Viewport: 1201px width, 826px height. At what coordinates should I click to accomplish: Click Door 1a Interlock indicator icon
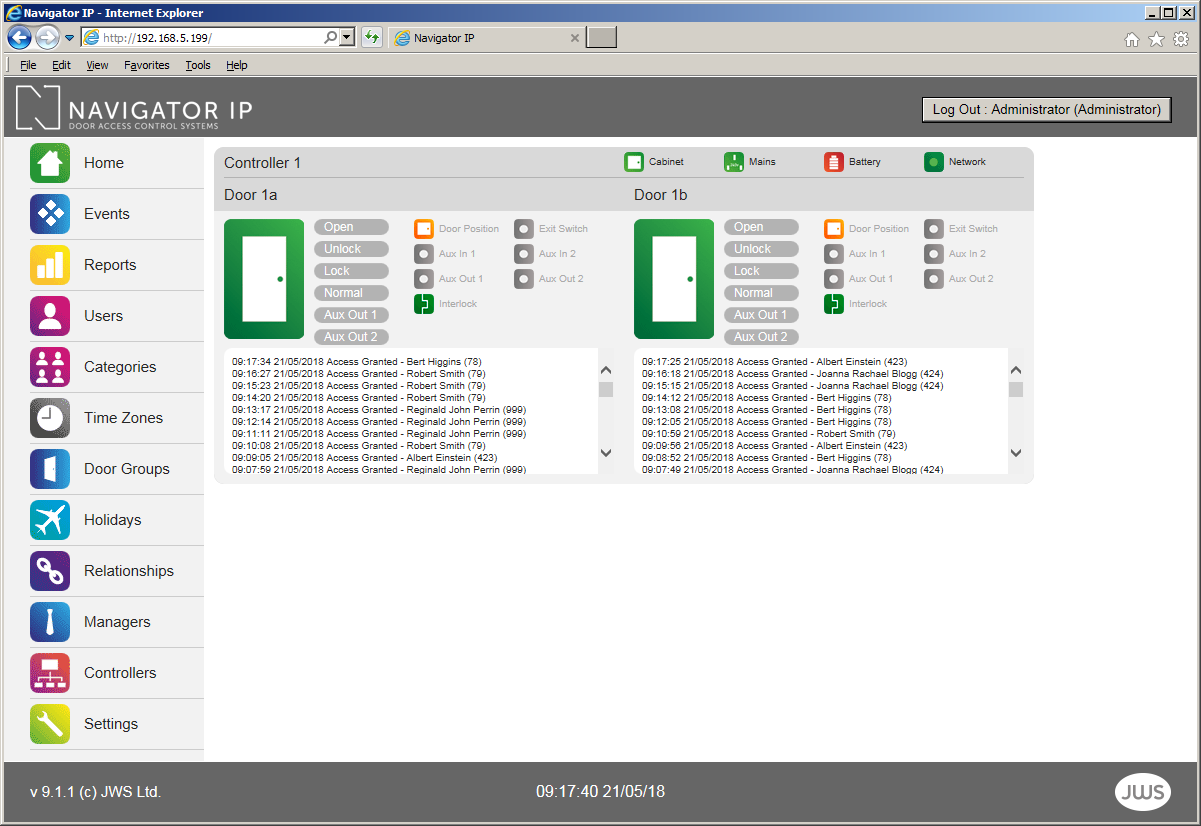(424, 304)
